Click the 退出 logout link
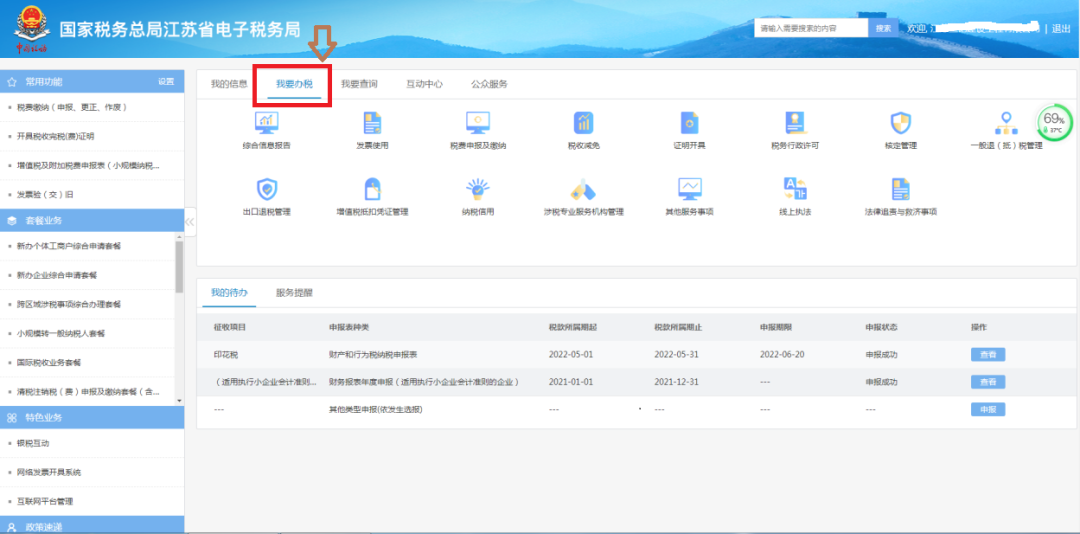Screen dimensions: 1080x534 (1061, 28)
